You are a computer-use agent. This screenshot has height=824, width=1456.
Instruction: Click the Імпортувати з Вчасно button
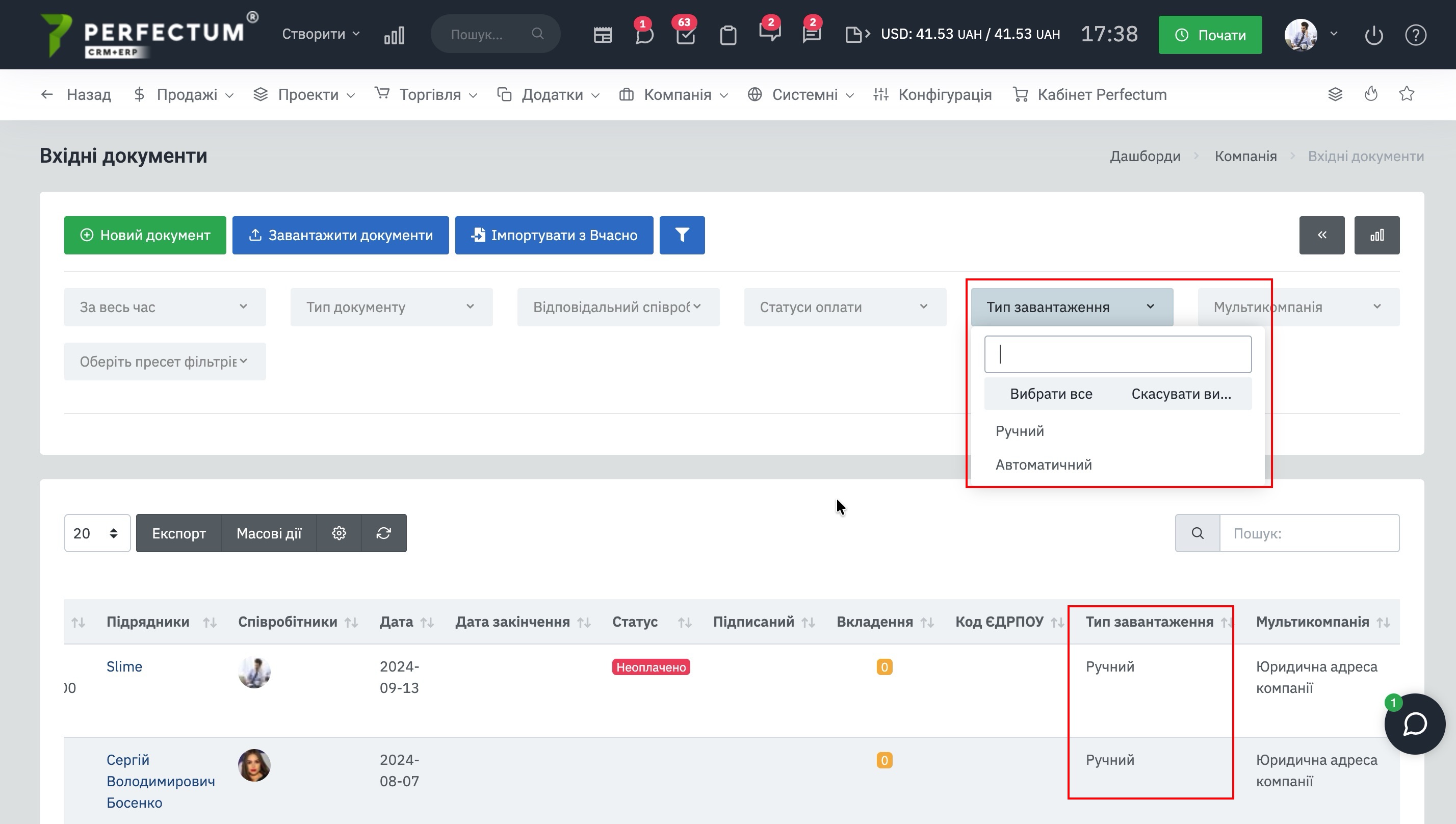(554, 235)
